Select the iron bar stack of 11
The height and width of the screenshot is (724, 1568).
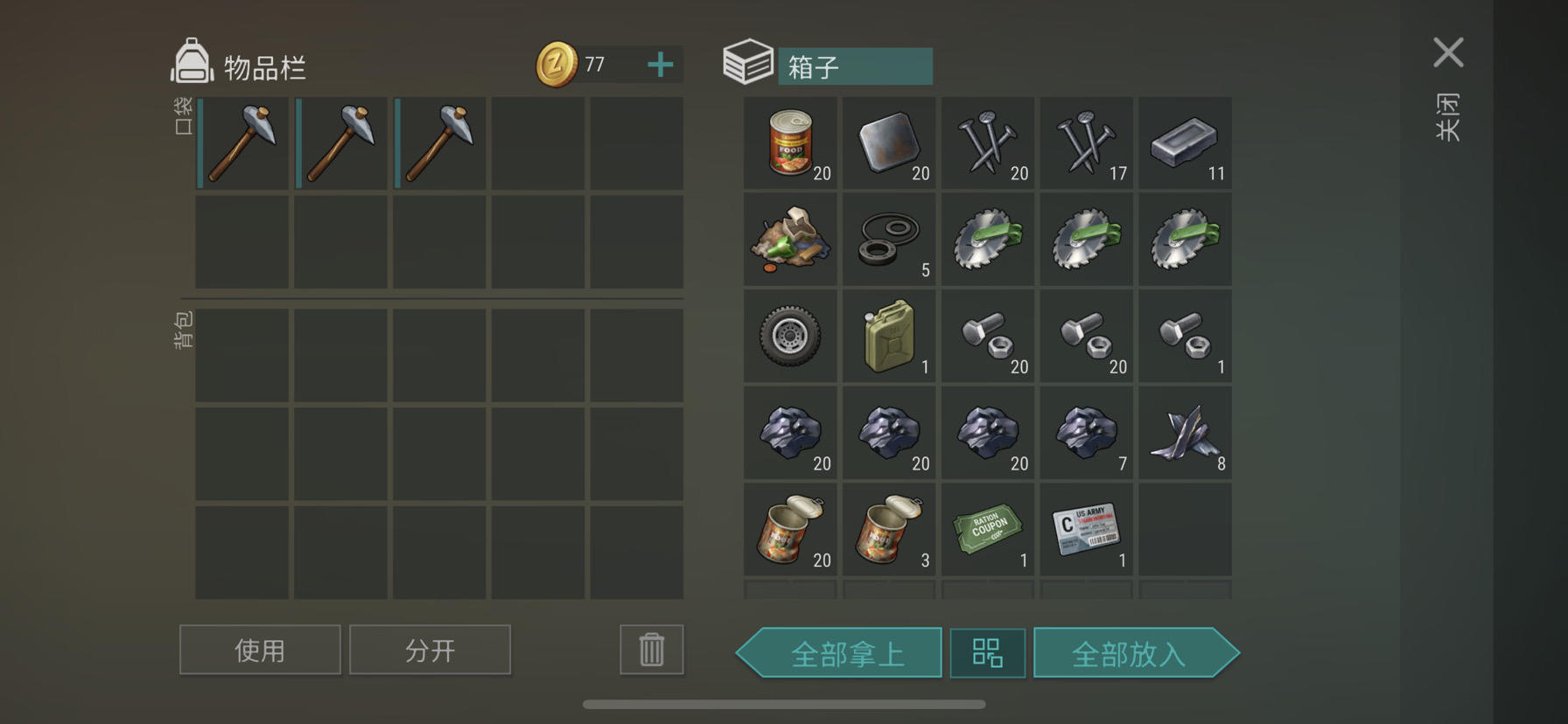1185,143
